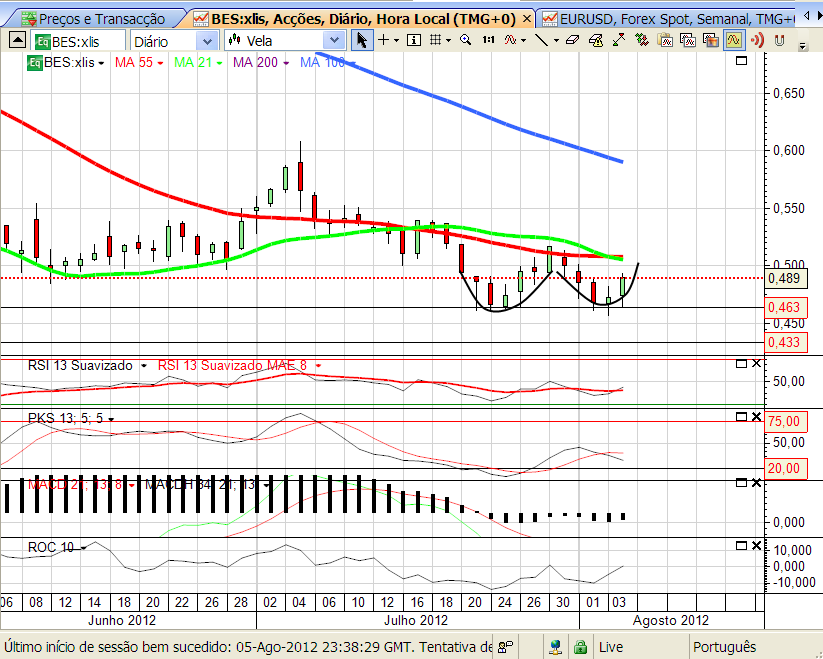Click the trade line tool icon

pyautogui.click(x=619, y=40)
